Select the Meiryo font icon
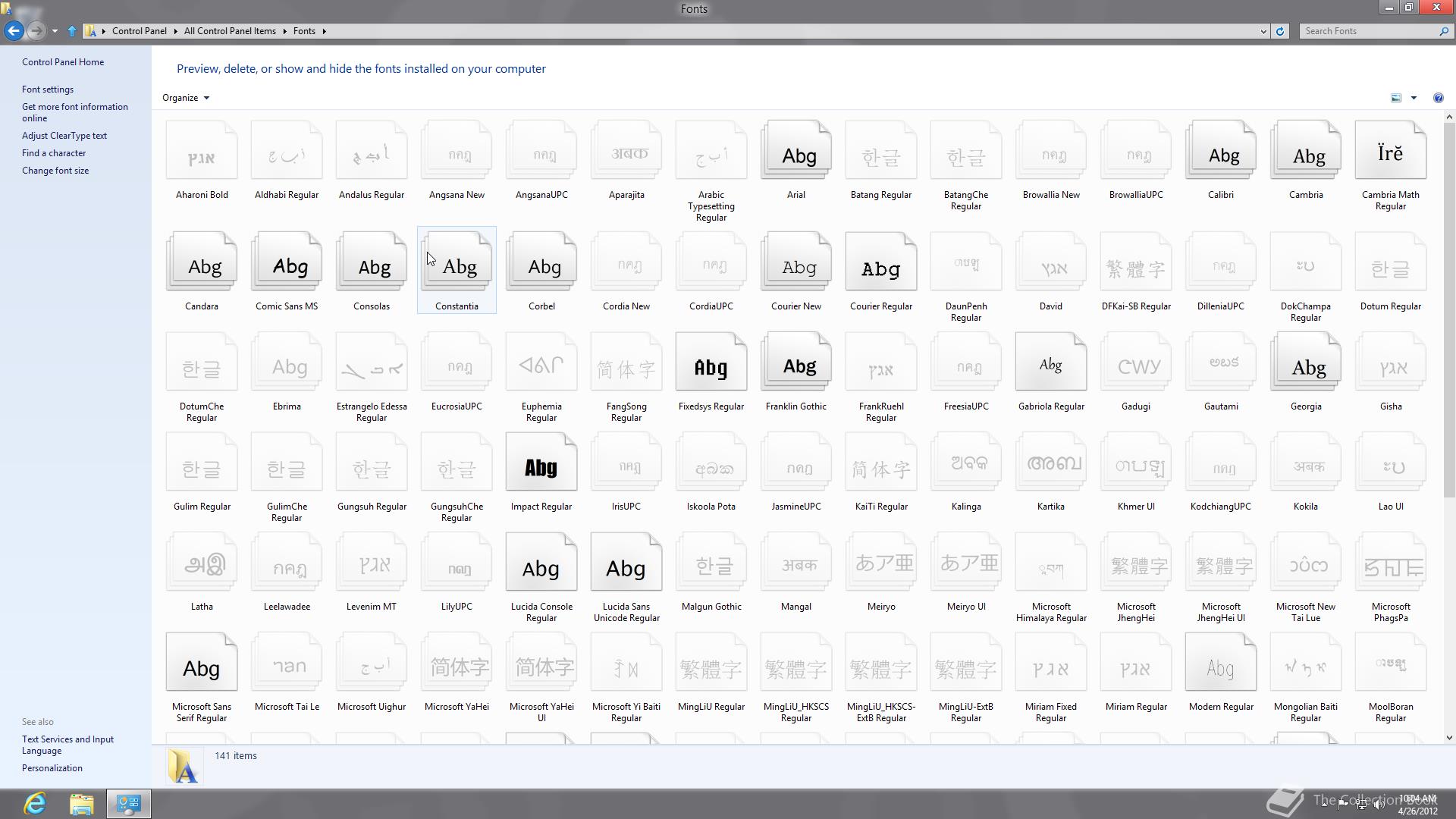 click(881, 562)
